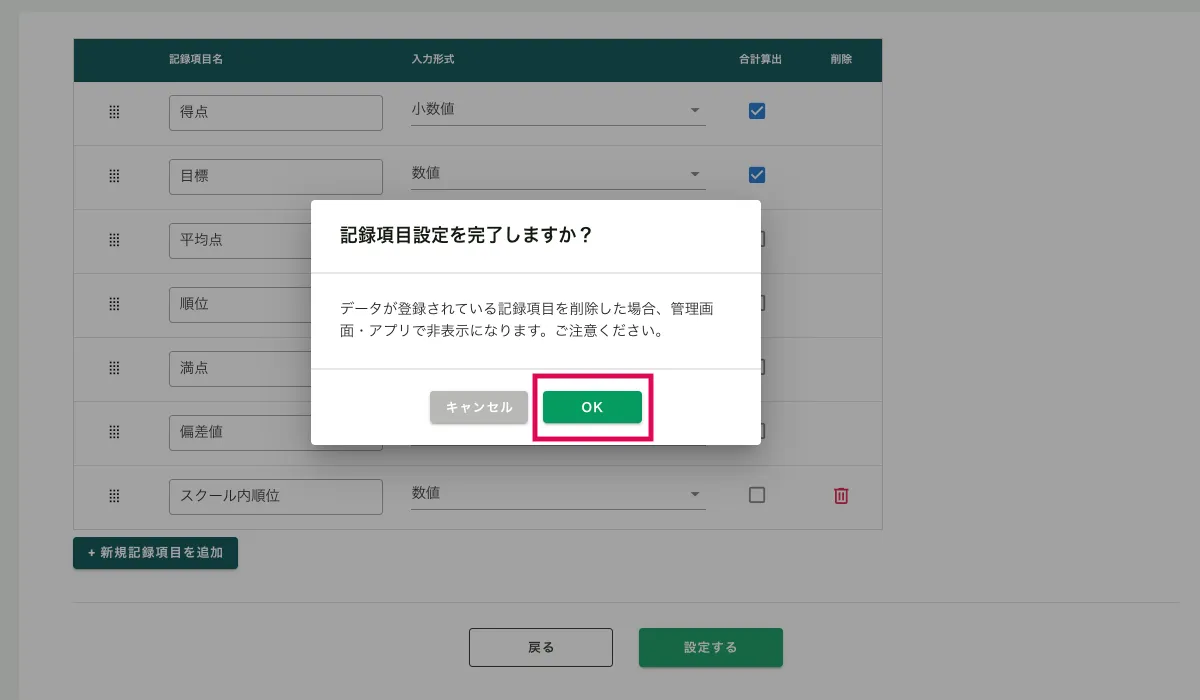Click the 戻る button

coord(540,647)
